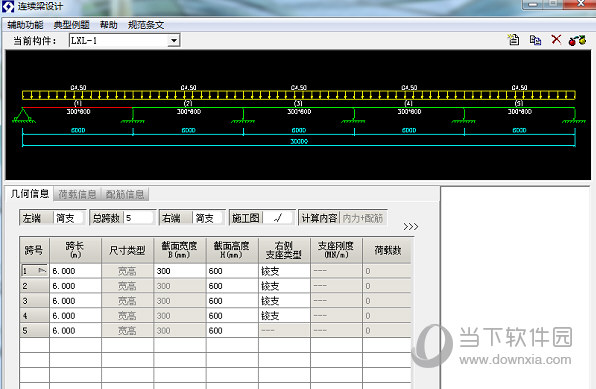Click the title bar application logo icon
Screen dimensions: 596x389
(x=8, y=6)
